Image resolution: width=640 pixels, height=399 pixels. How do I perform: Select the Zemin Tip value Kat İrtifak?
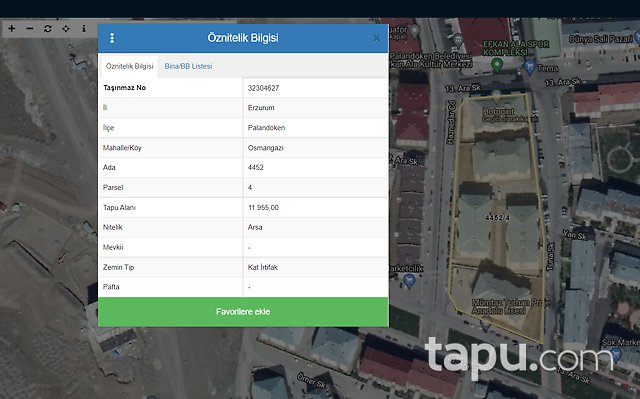click(262, 267)
